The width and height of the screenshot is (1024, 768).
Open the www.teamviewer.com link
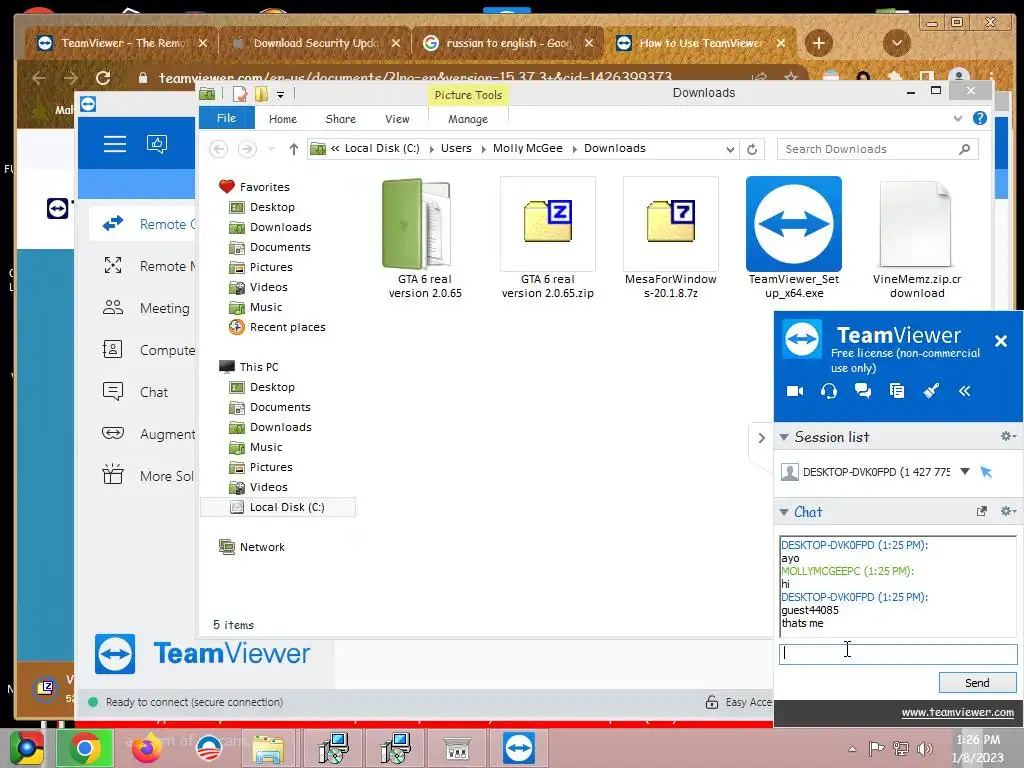click(957, 712)
